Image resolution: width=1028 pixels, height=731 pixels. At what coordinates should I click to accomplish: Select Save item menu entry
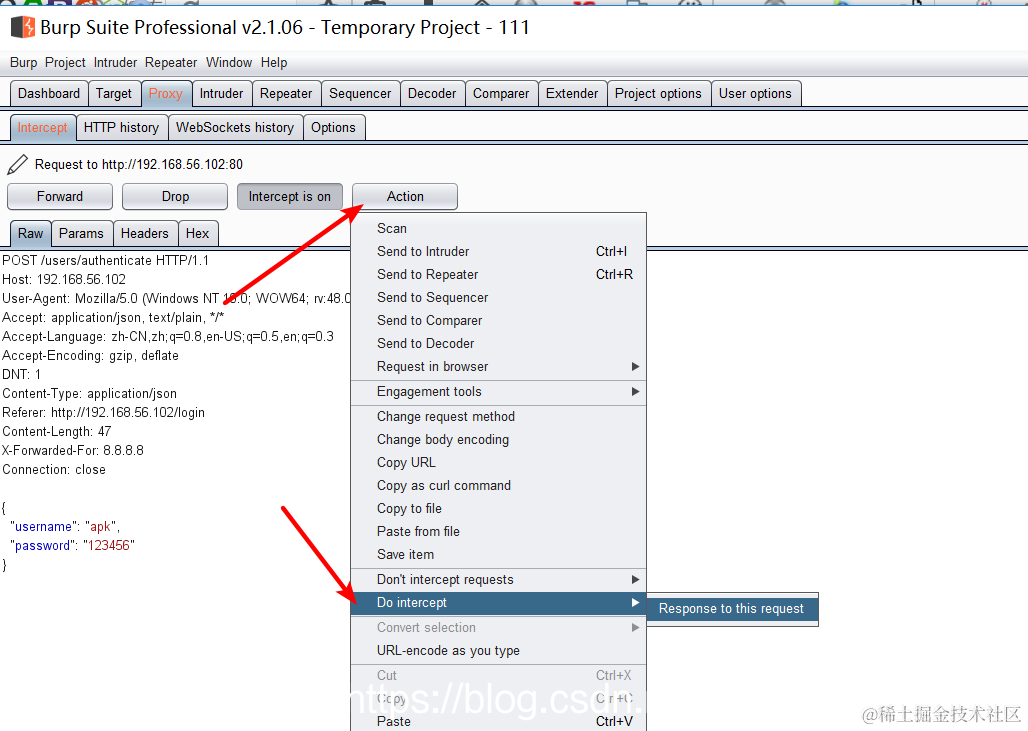tap(498, 555)
